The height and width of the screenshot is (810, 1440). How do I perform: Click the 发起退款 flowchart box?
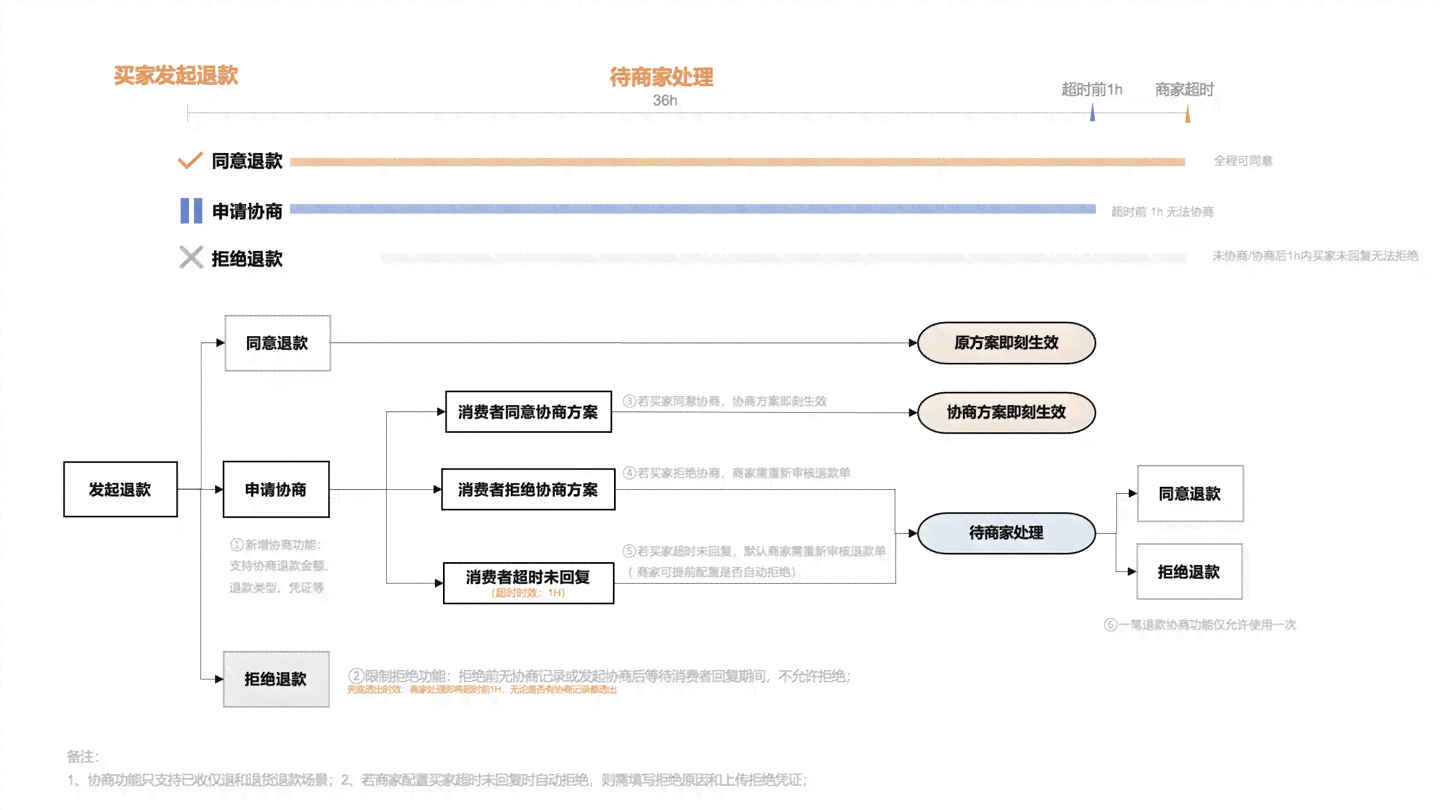[x=120, y=489]
